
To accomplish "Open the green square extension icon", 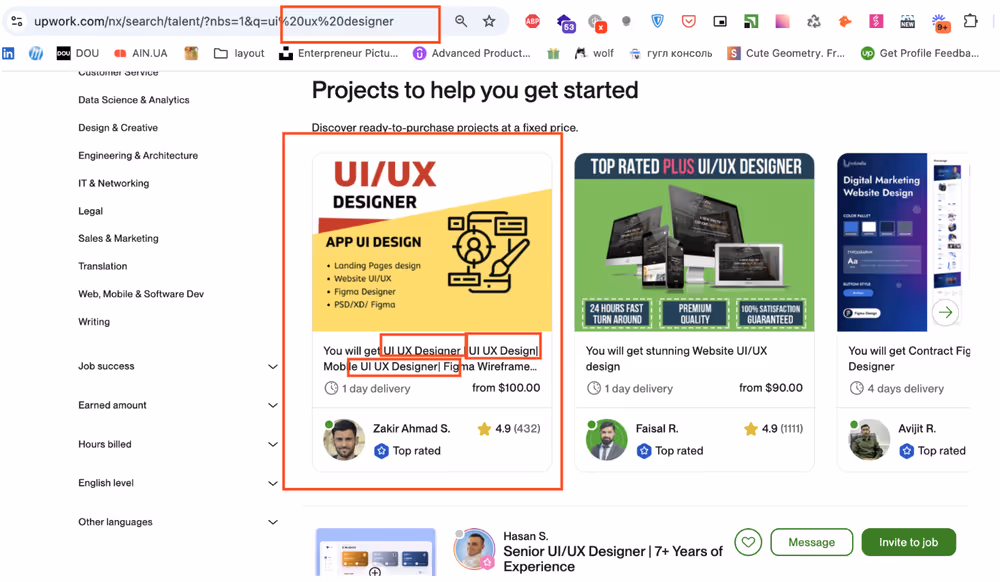I will (x=751, y=21).
